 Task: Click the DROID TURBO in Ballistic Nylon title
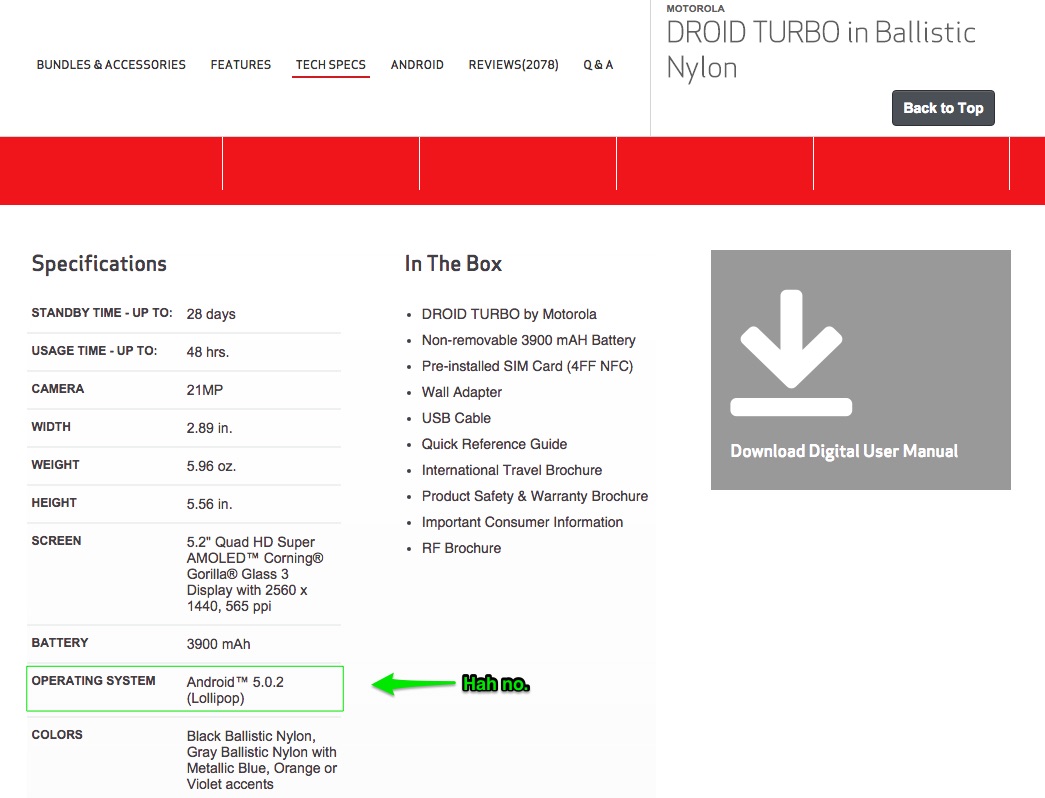click(820, 50)
